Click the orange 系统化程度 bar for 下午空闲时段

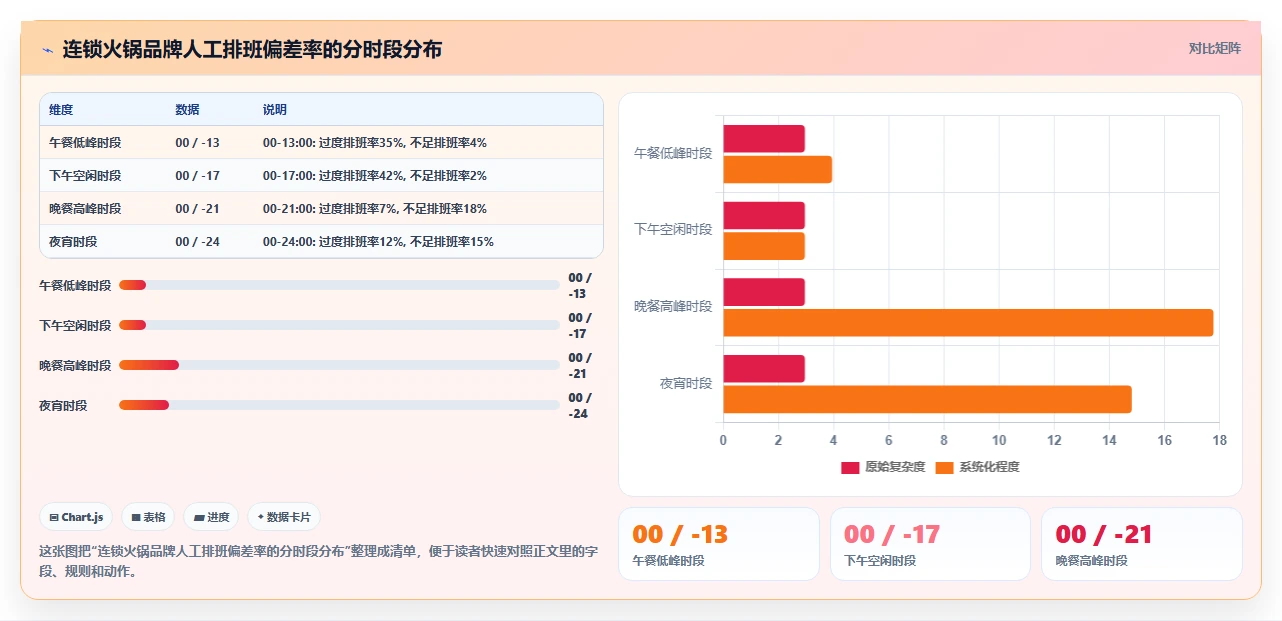764,246
